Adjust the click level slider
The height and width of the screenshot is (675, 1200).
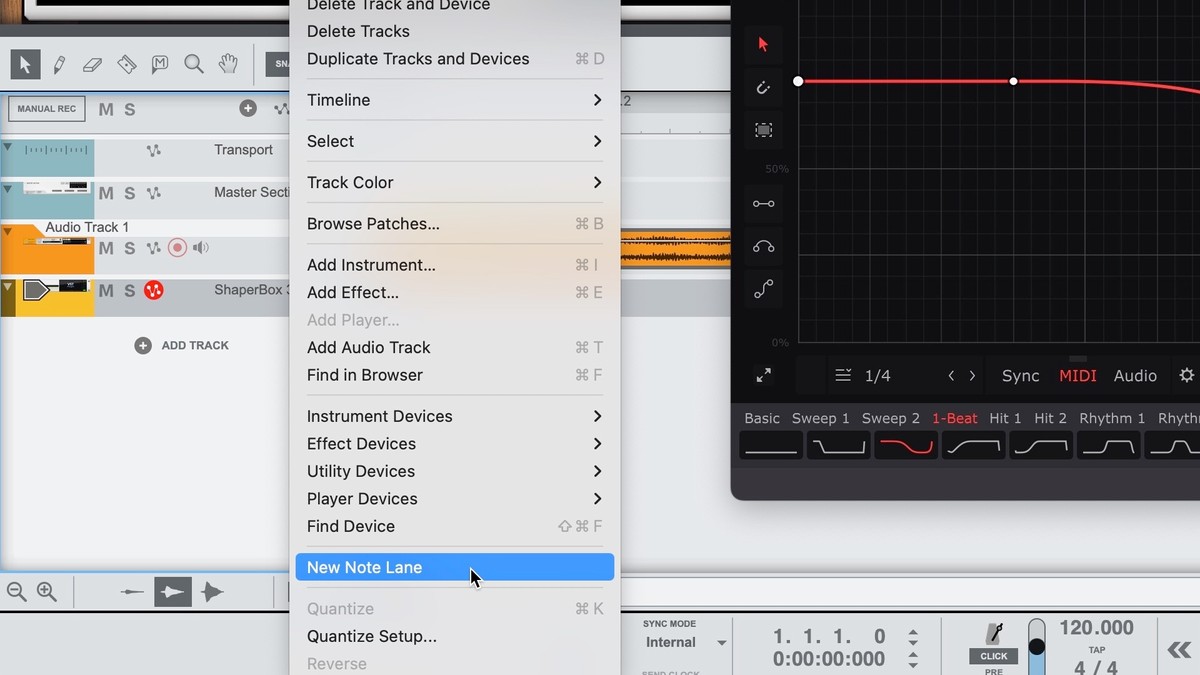pyautogui.click(x=1037, y=645)
